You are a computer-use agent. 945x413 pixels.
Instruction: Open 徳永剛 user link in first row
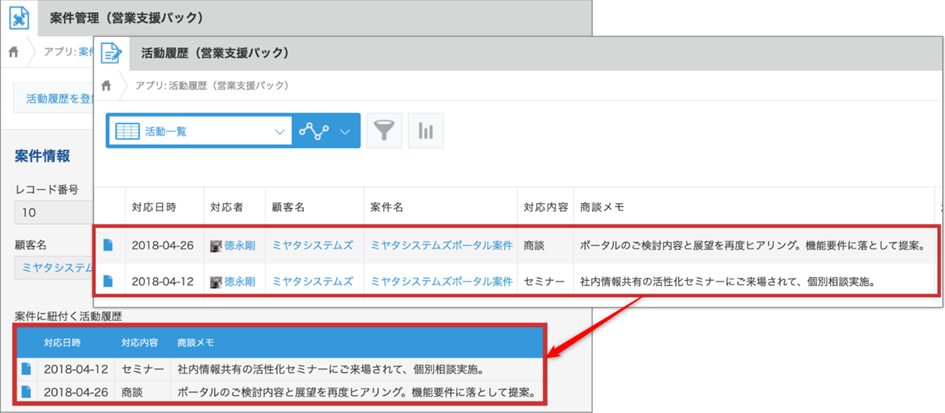(238, 245)
